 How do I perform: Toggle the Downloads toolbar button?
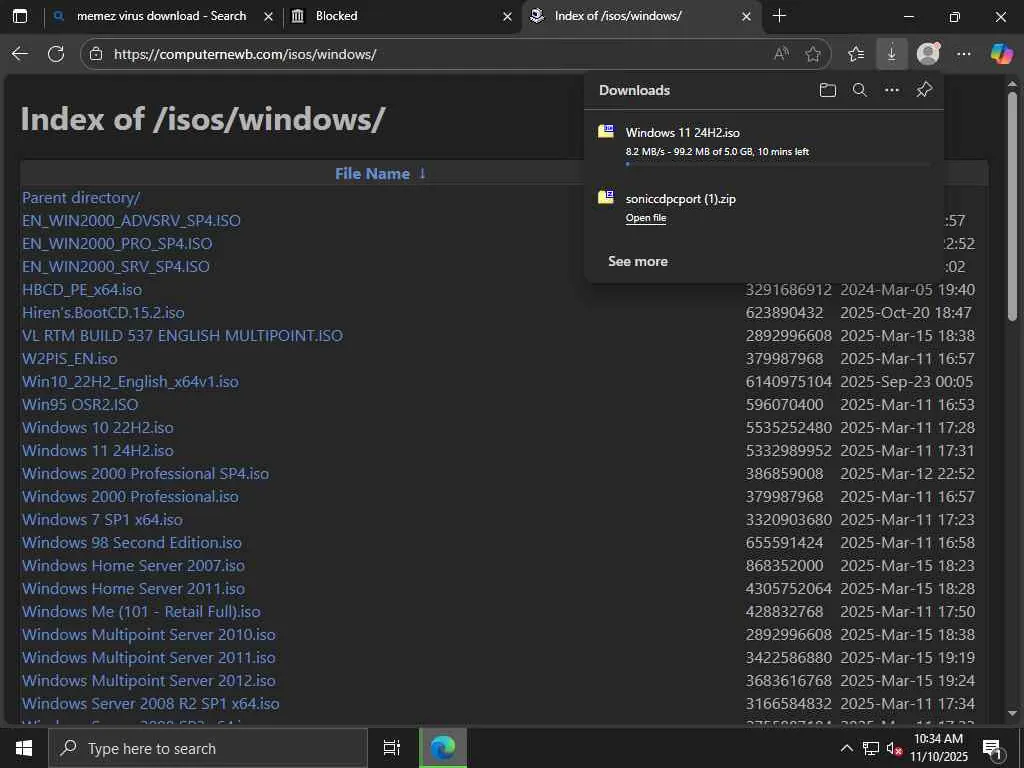891,54
